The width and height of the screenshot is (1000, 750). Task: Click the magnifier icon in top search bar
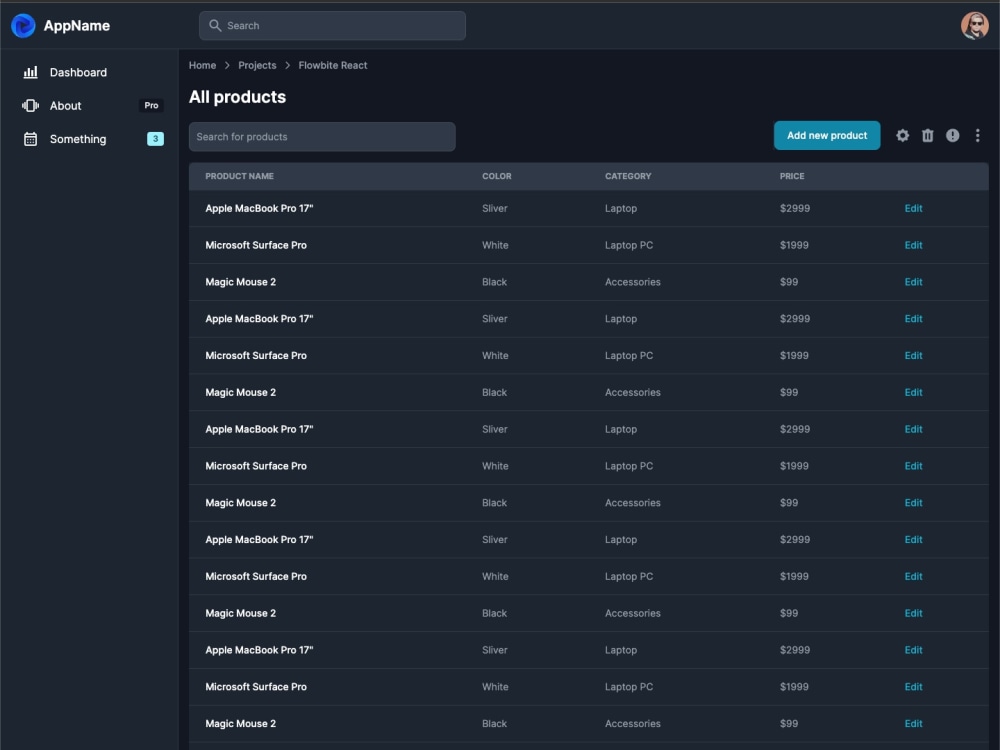(x=215, y=26)
